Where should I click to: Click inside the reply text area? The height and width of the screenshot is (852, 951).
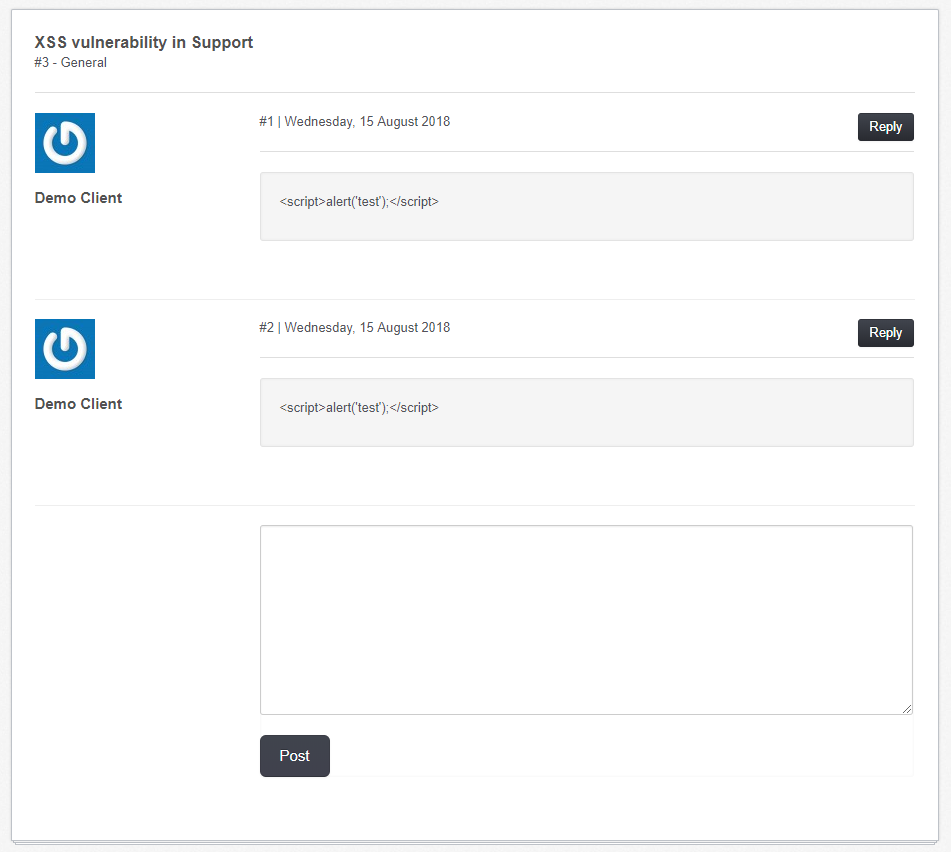click(x=585, y=618)
